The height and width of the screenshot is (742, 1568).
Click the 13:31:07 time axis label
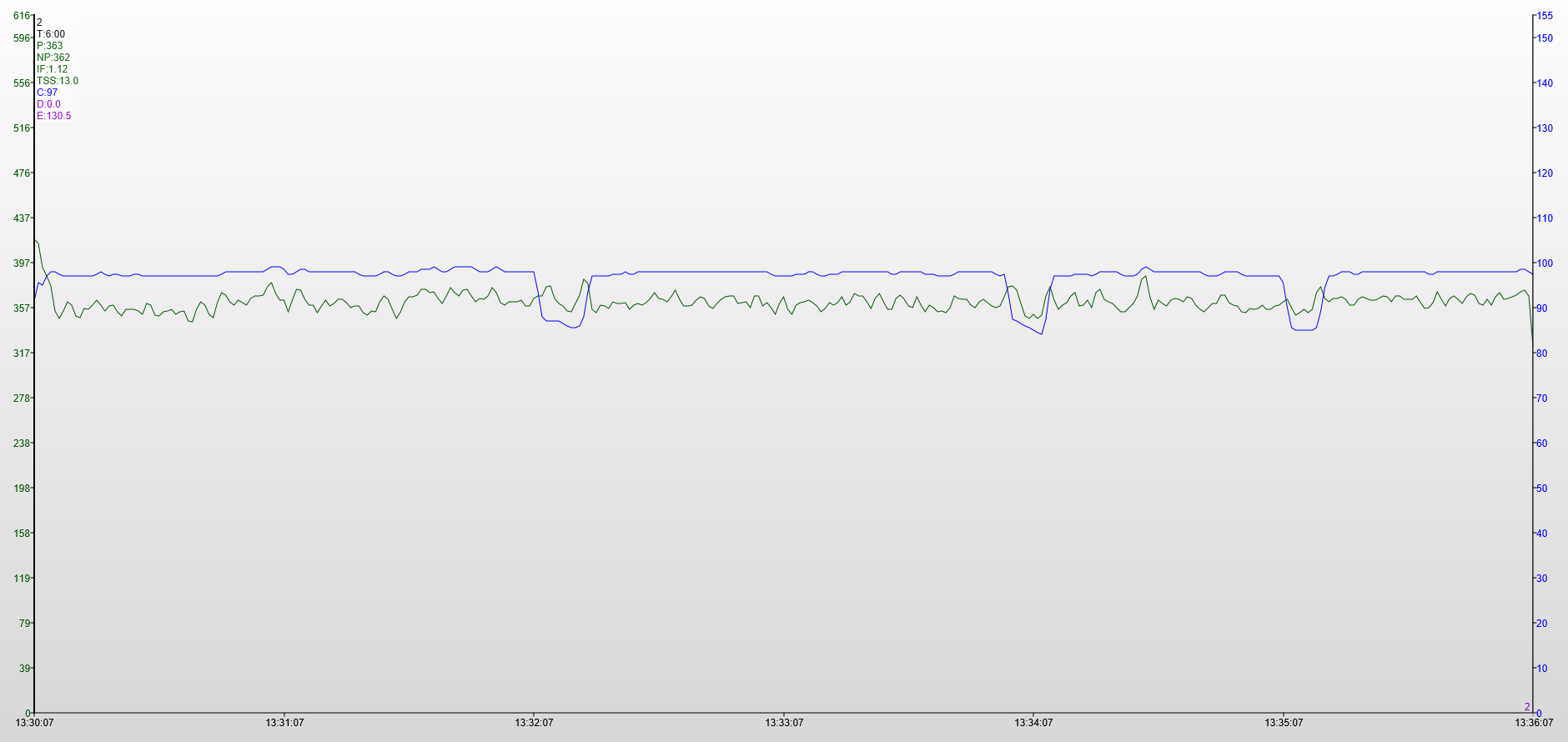point(284,723)
